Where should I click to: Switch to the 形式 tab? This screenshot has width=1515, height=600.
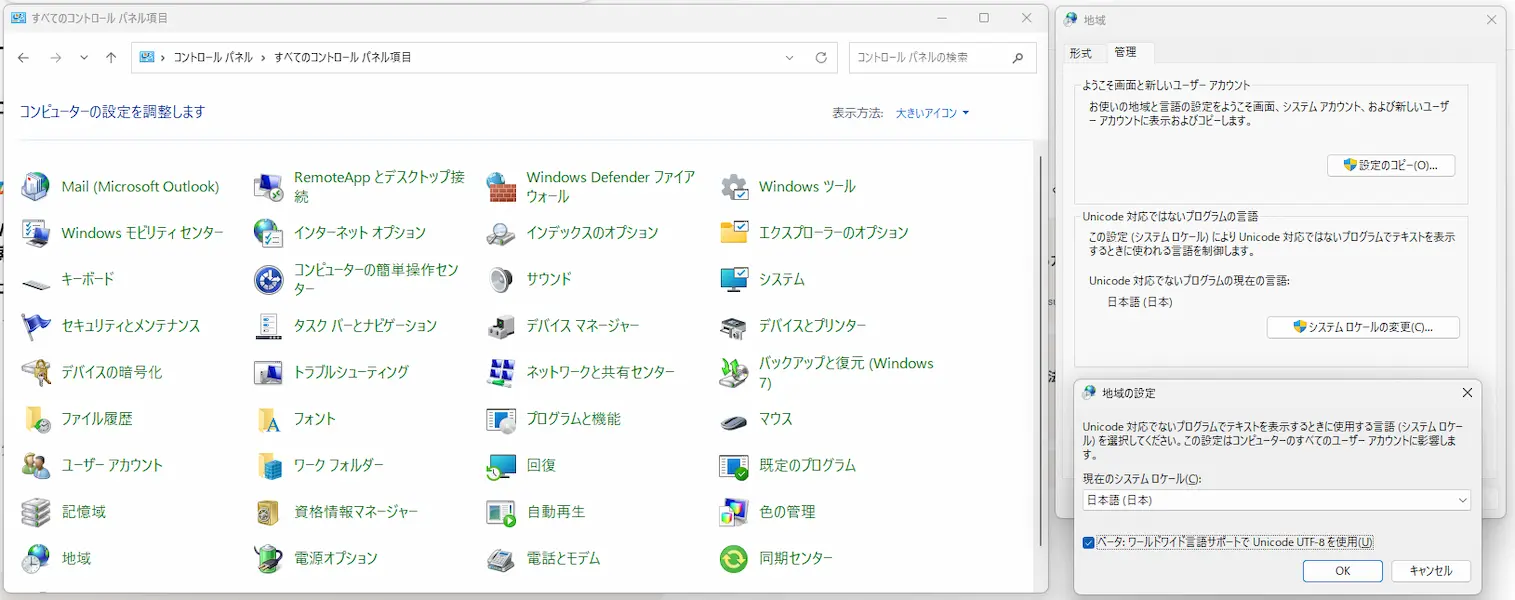(1080, 53)
